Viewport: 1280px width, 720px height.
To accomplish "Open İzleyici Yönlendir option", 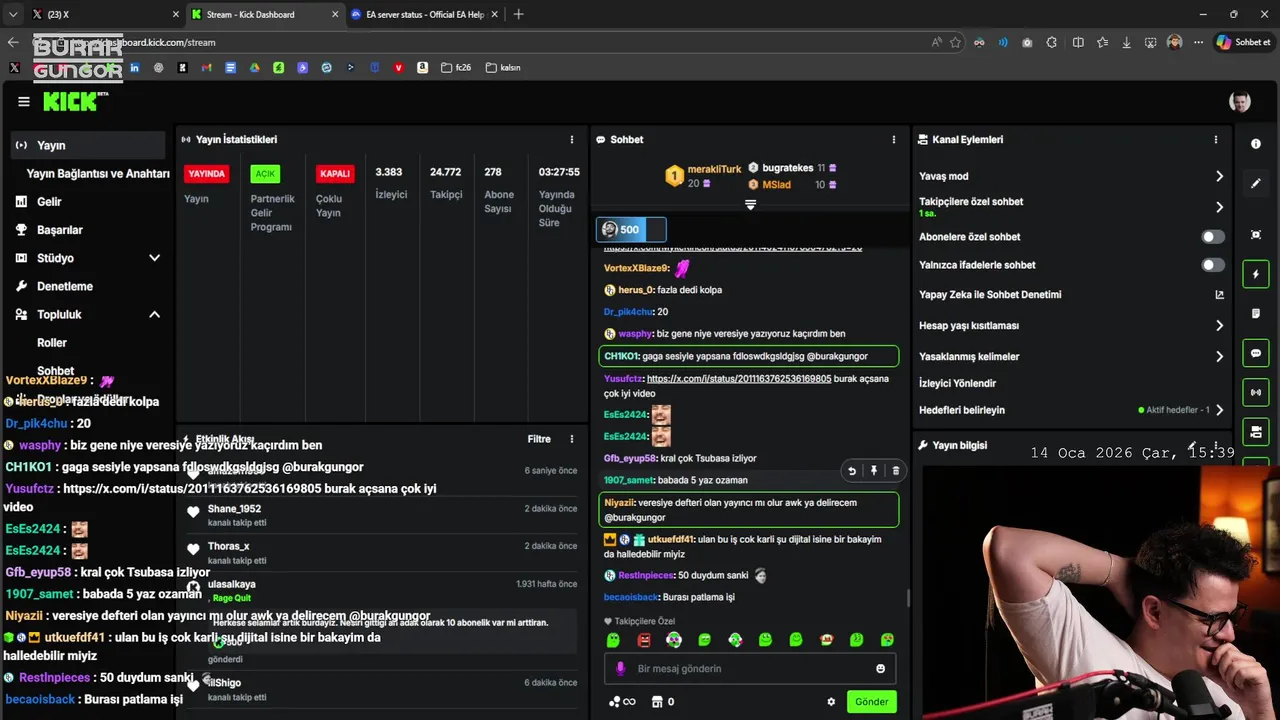I will click(957, 383).
